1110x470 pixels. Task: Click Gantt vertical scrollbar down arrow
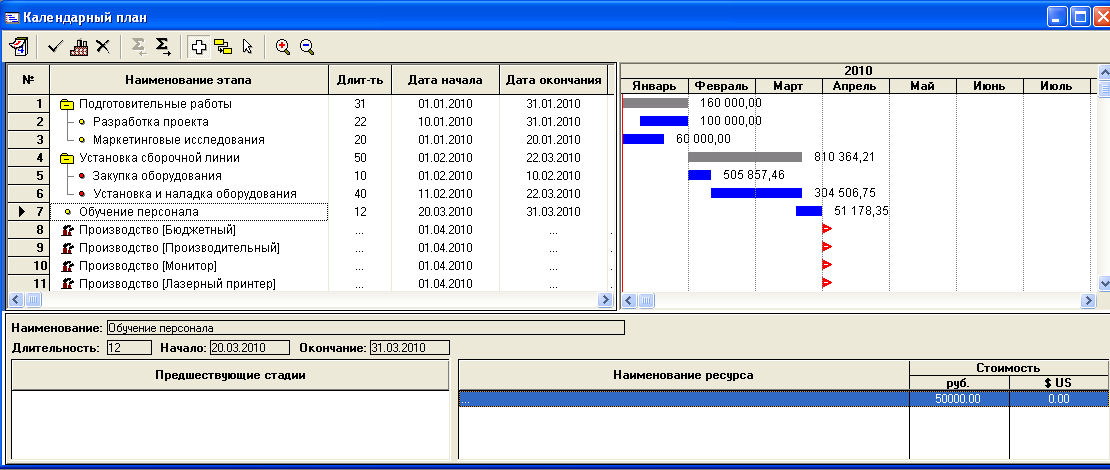1103,283
